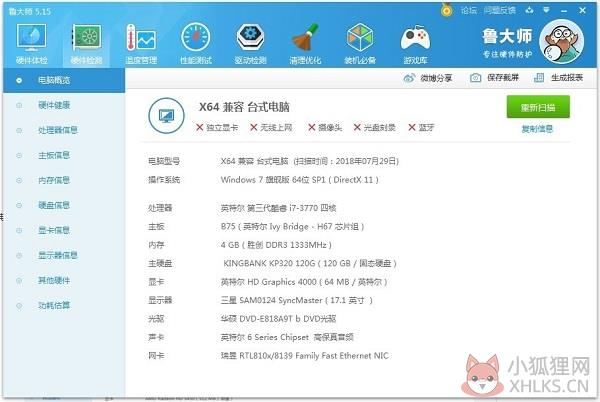Click RTL810x/8139 network card value
The image size is (600, 402).
click(x=305, y=356)
